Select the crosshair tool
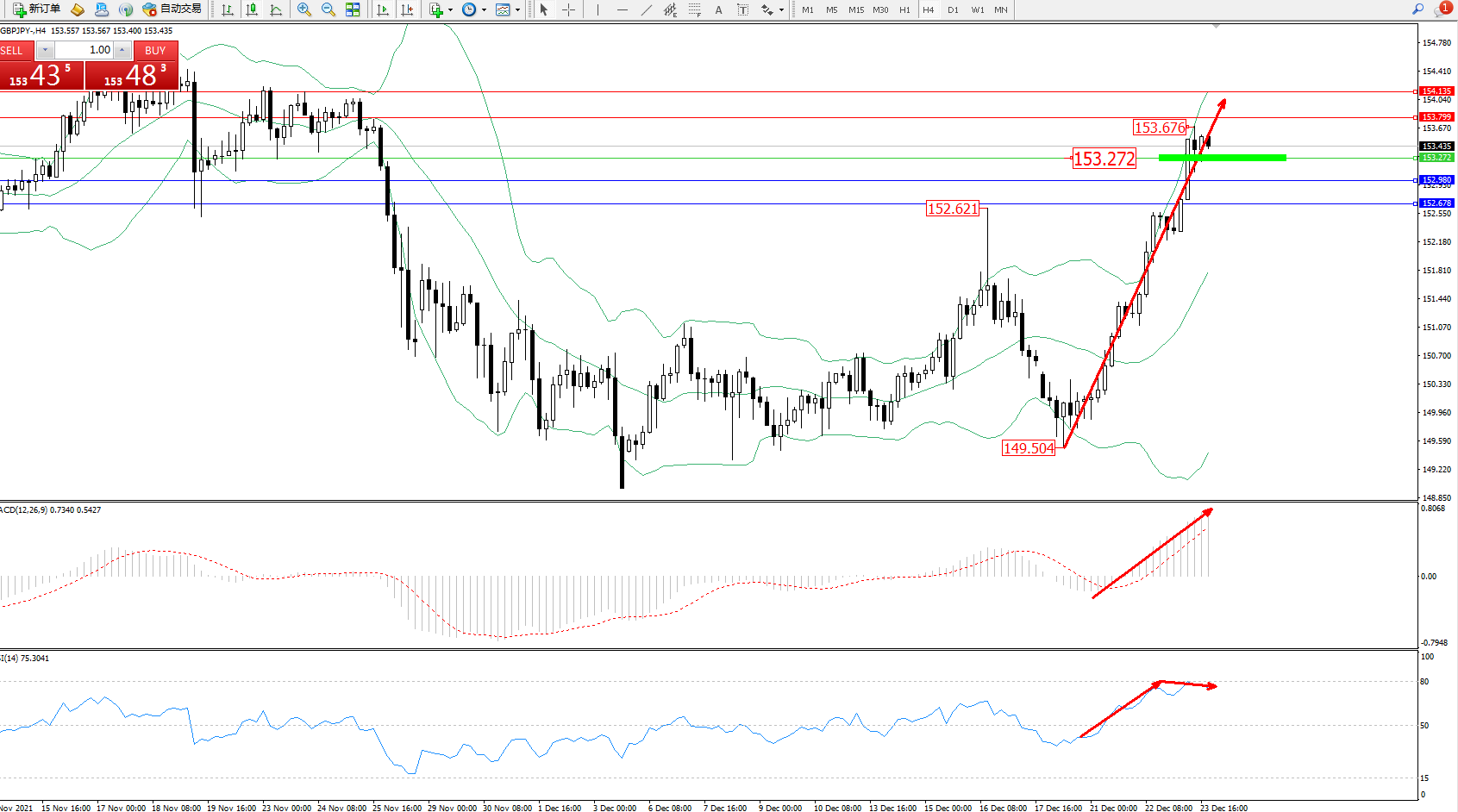The image size is (1458, 812). pyautogui.click(x=569, y=9)
